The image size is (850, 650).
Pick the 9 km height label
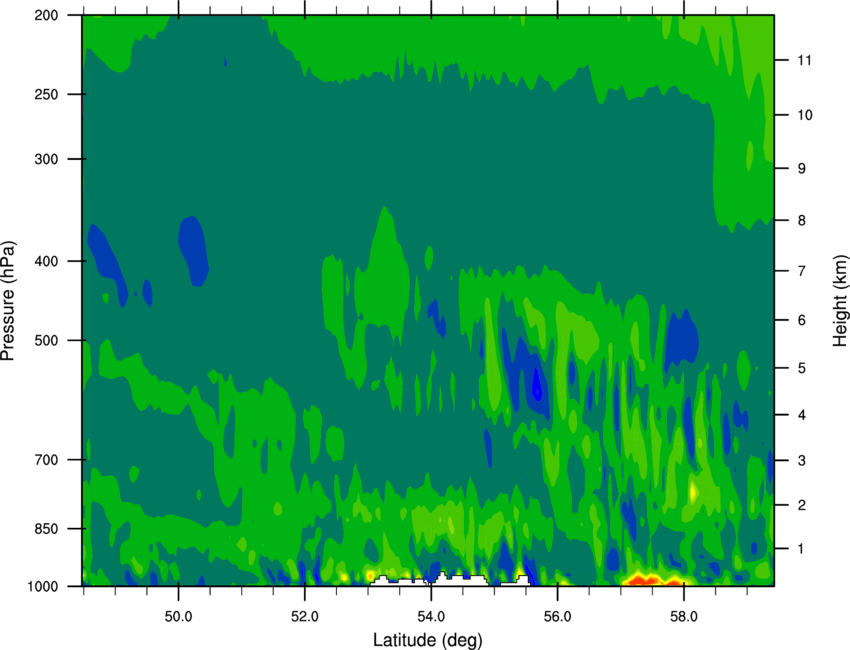pos(801,169)
